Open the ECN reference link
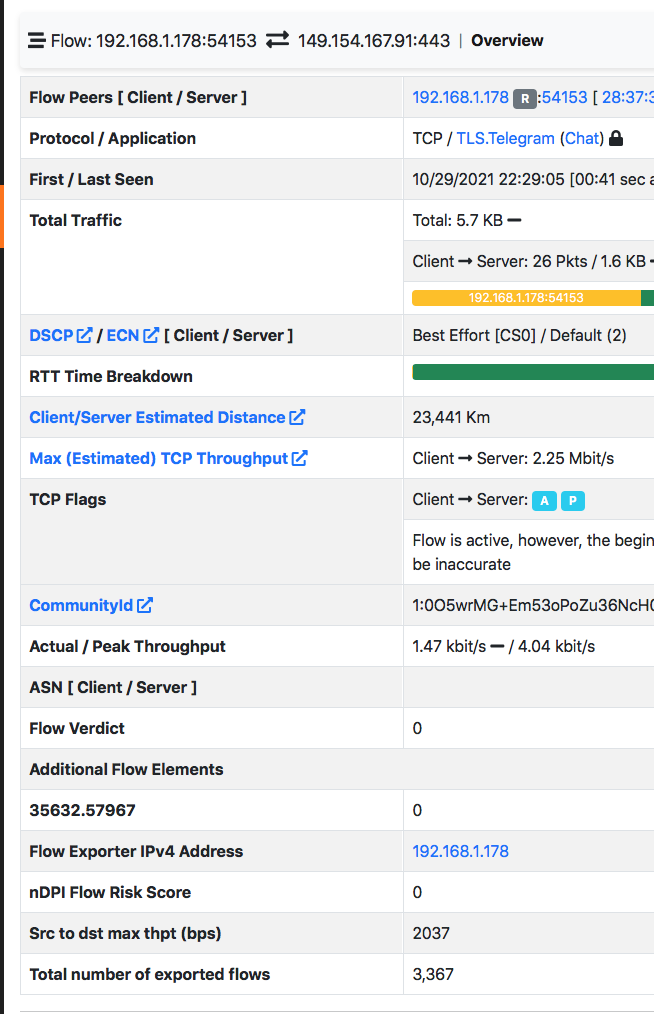Image resolution: width=654 pixels, height=1014 pixels. pos(123,336)
